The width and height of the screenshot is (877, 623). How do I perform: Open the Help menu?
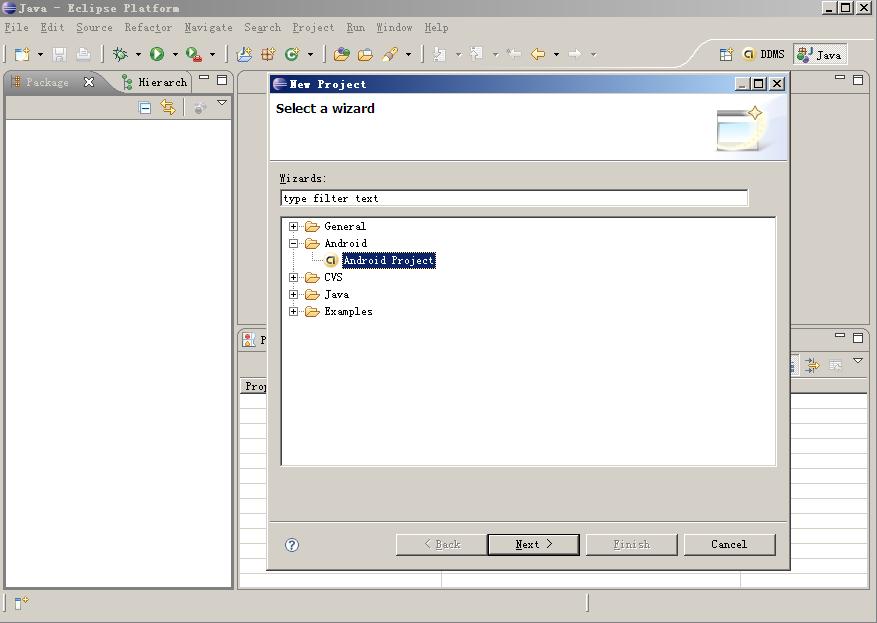click(436, 27)
